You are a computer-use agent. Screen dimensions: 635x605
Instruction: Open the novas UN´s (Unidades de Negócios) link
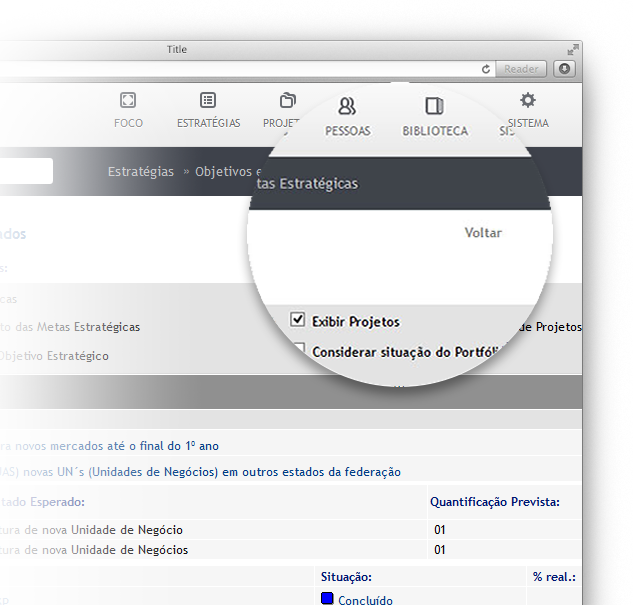[200, 471]
